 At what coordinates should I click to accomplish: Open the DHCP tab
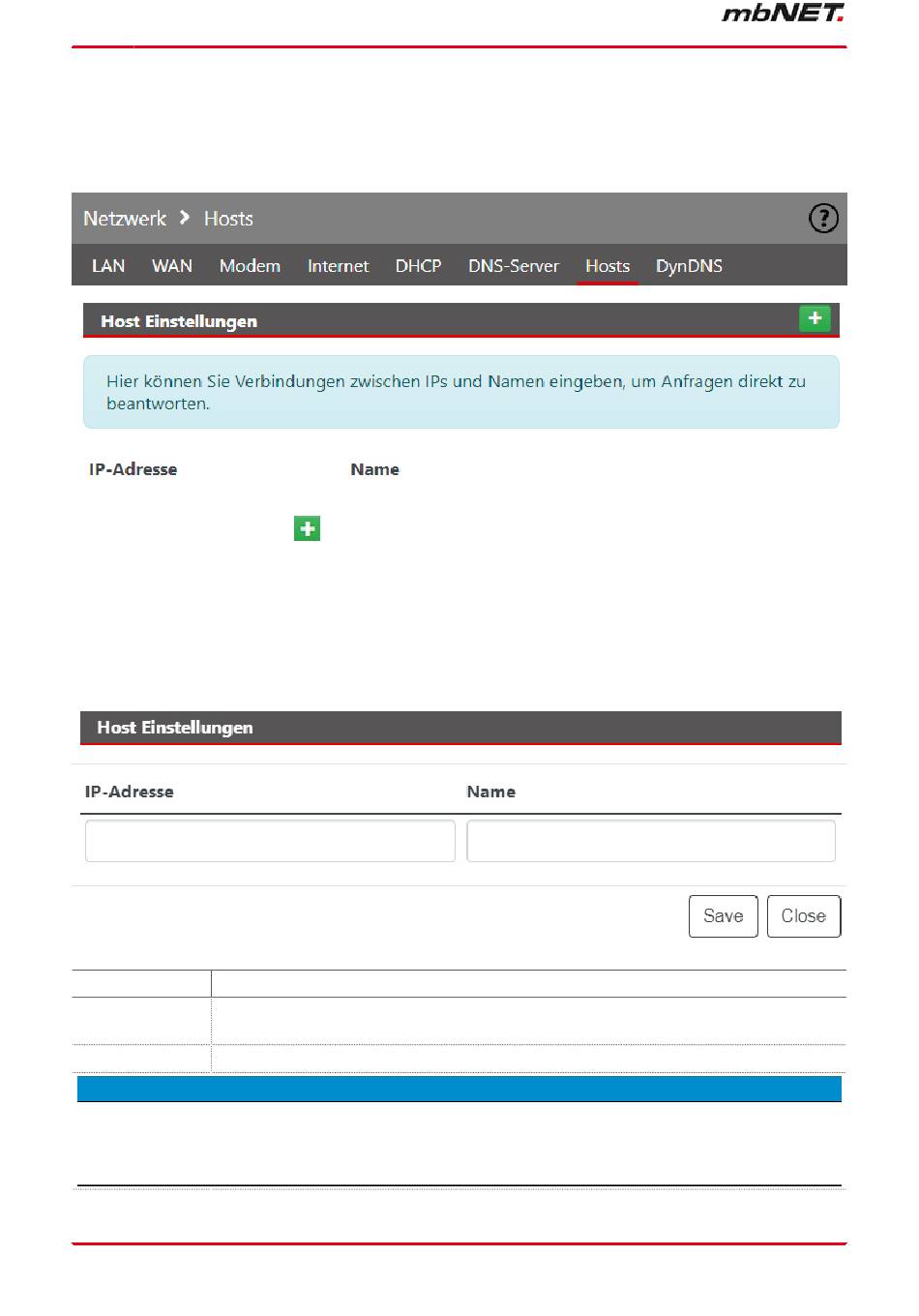pos(418,266)
